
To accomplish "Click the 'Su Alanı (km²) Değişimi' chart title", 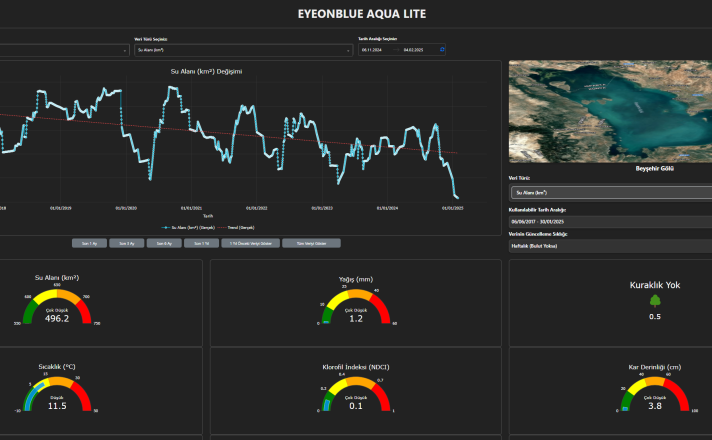I will point(206,71).
